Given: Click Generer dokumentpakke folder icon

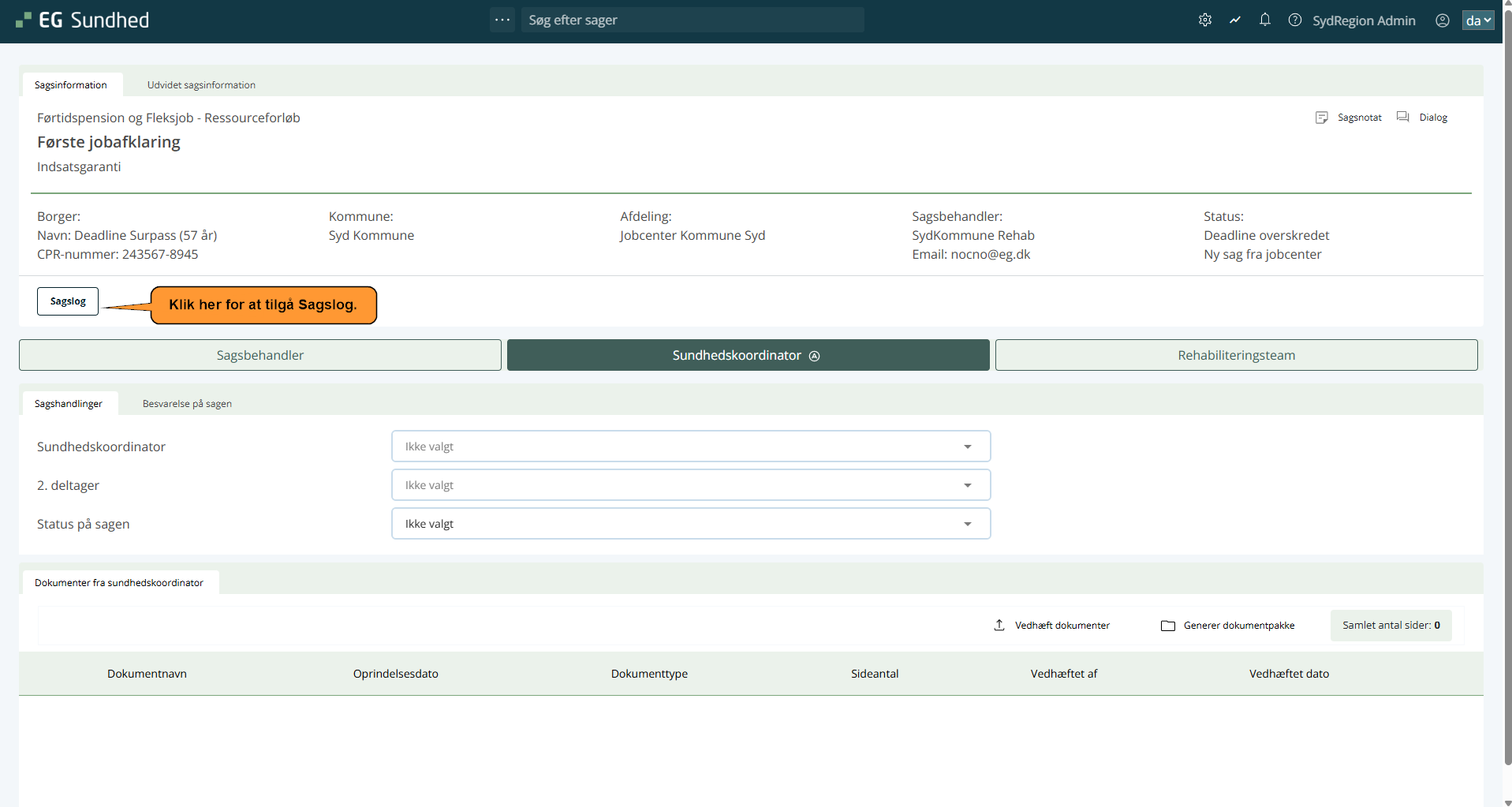Looking at the screenshot, I should (1168, 626).
